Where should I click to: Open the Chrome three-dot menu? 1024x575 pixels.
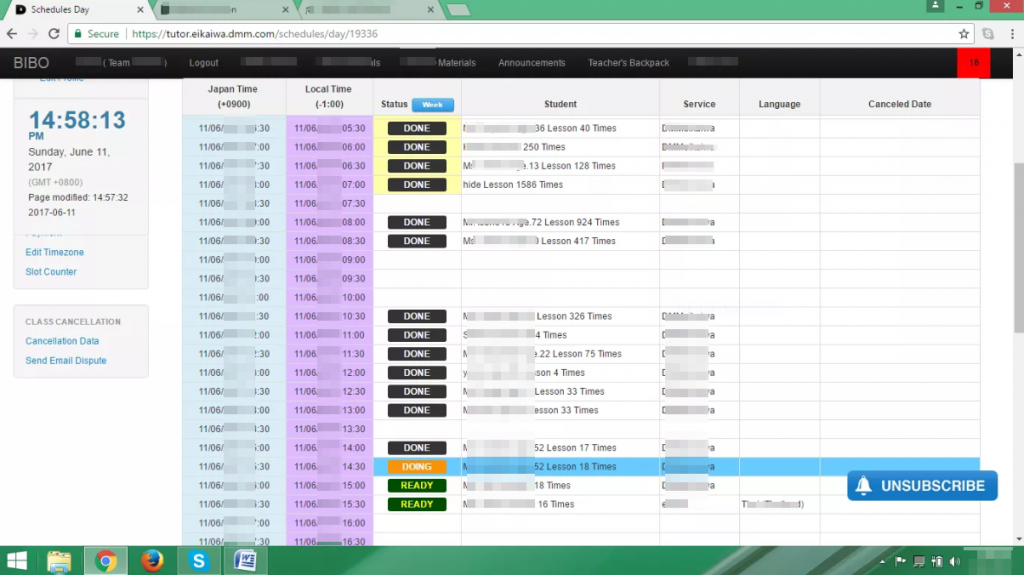[x=1011, y=33]
